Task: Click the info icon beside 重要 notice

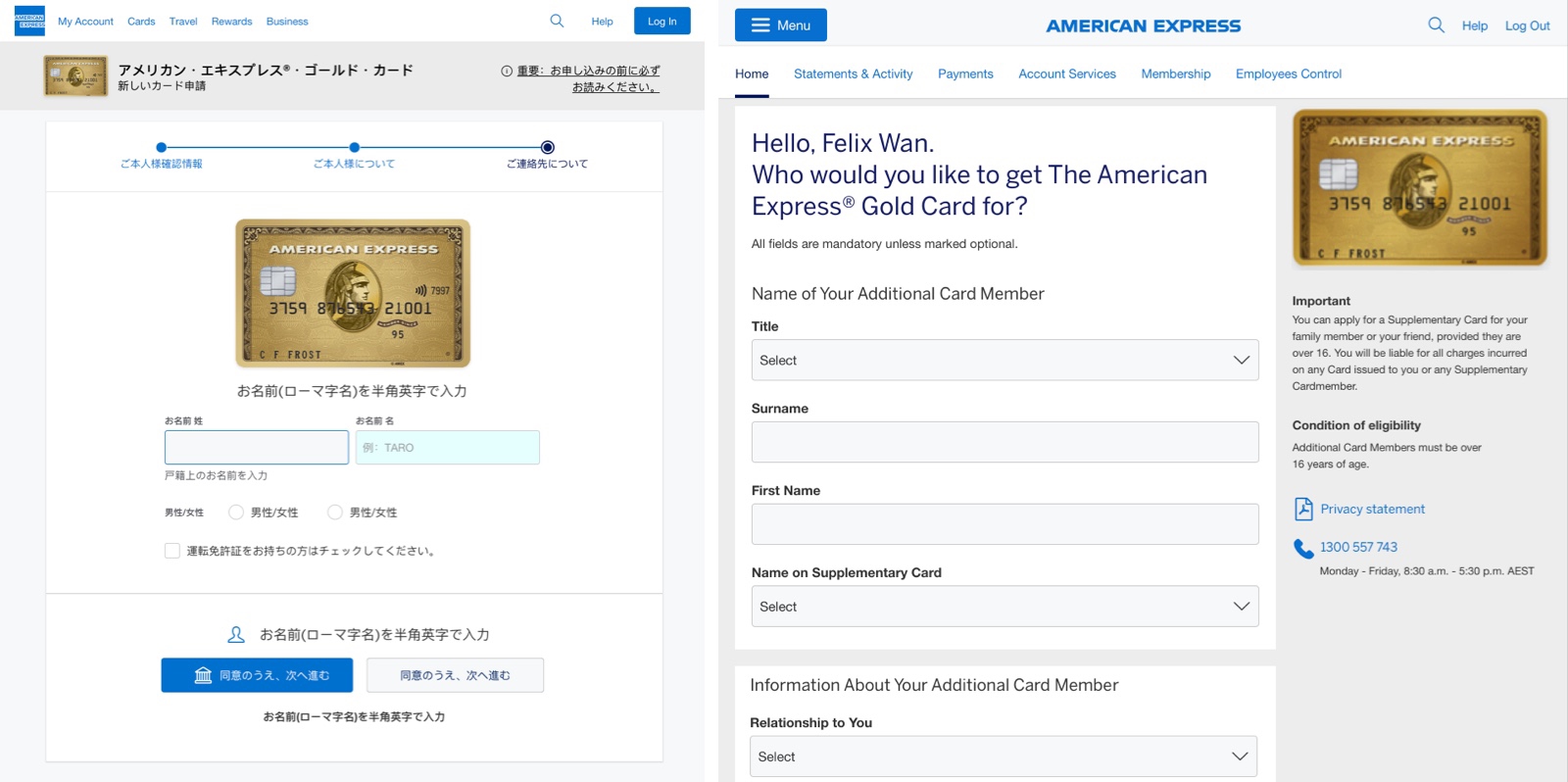Action: click(507, 71)
